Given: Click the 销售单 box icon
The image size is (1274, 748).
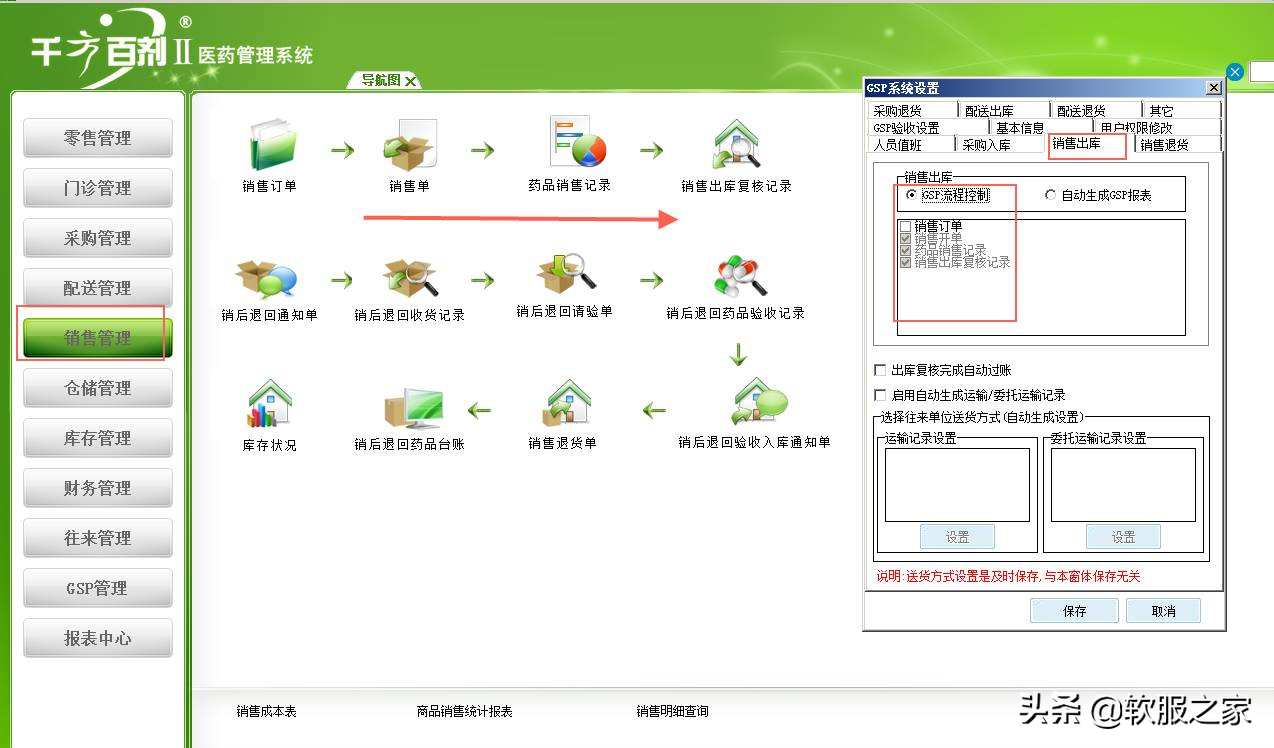Looking at the screenshot, I should pos(411,147).
